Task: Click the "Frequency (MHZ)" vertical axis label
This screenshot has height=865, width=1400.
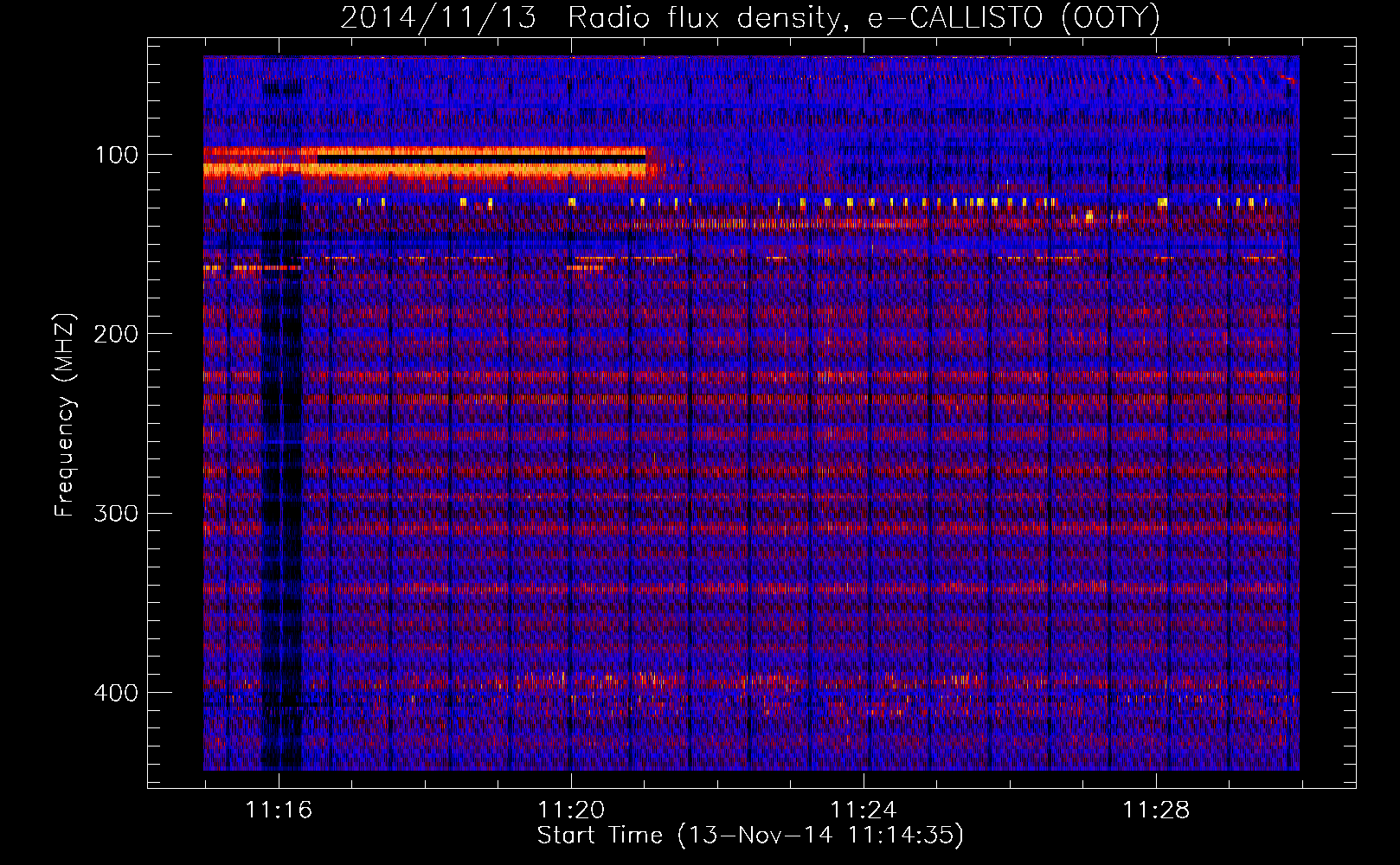Action: coord(65,415)
